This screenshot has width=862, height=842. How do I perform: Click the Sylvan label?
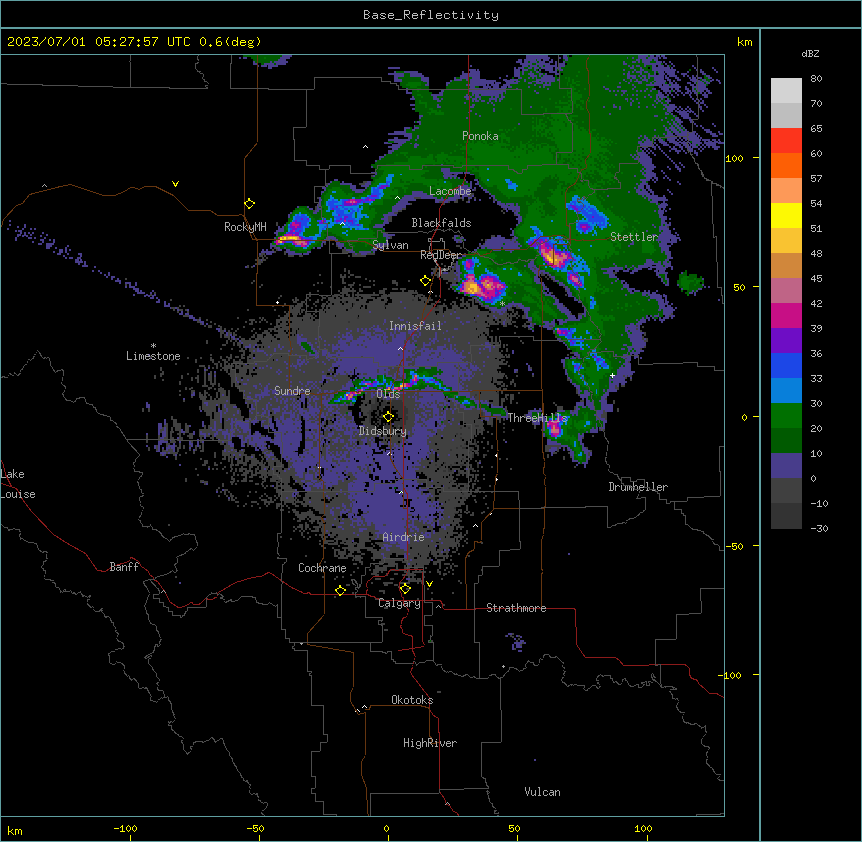390,245
